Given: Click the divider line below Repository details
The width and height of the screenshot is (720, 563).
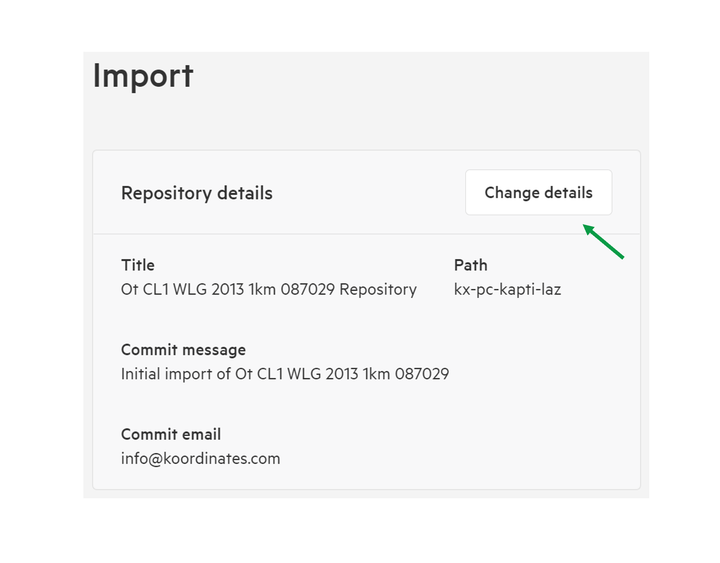Looking at the screenshot, I should [366, 234].
